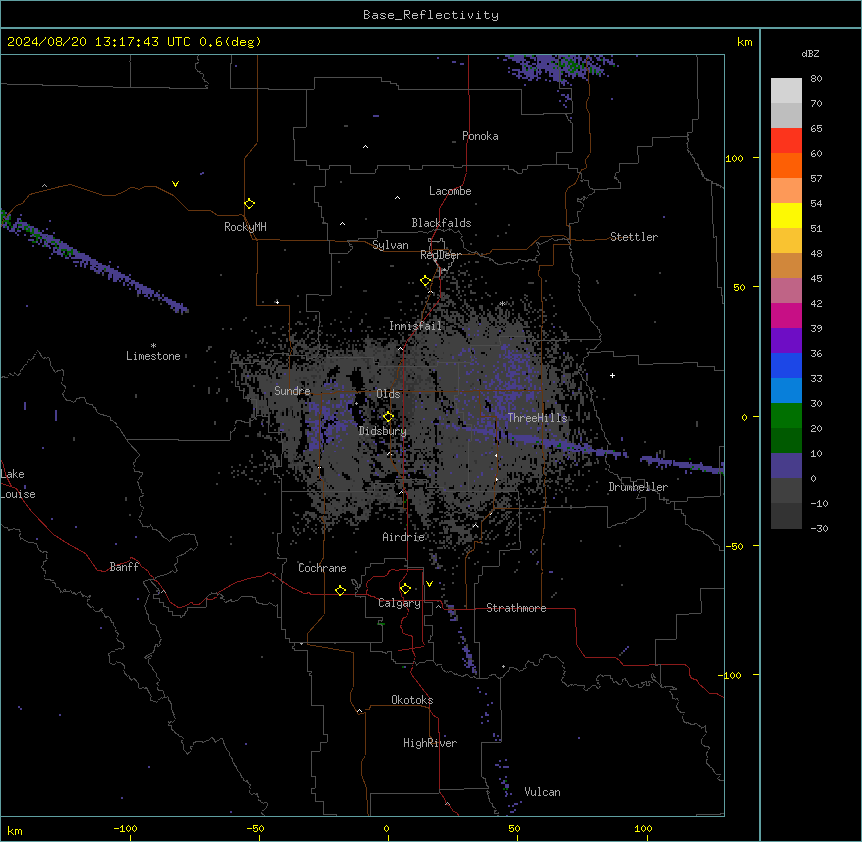Select yellow diamond marker between Olds and Didsbury
This screenshot has width=862, height=842.
pos(388,417)
